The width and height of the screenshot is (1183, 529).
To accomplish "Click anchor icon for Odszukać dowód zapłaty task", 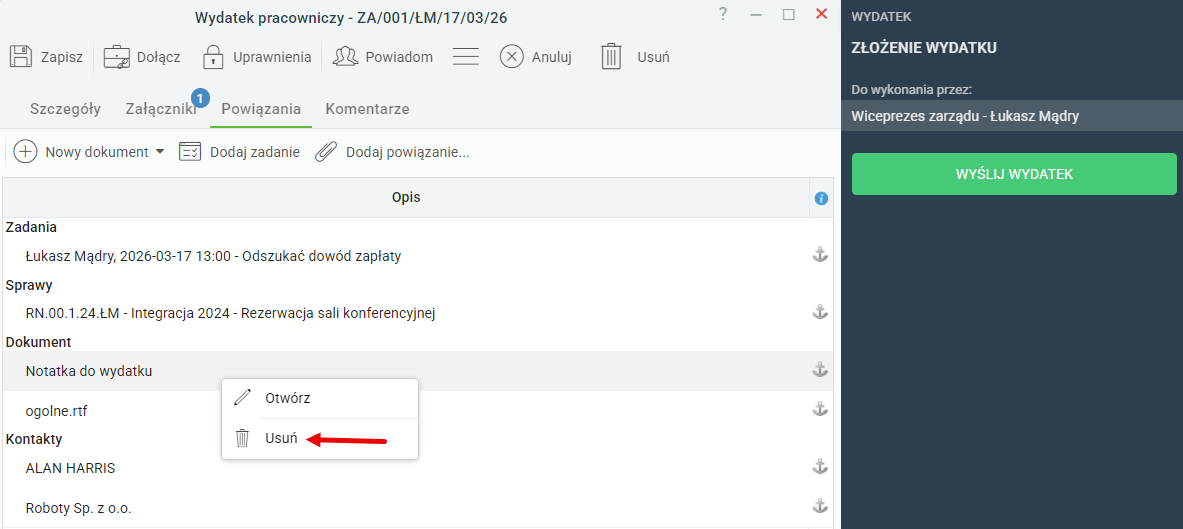I will tap(819, 256).
